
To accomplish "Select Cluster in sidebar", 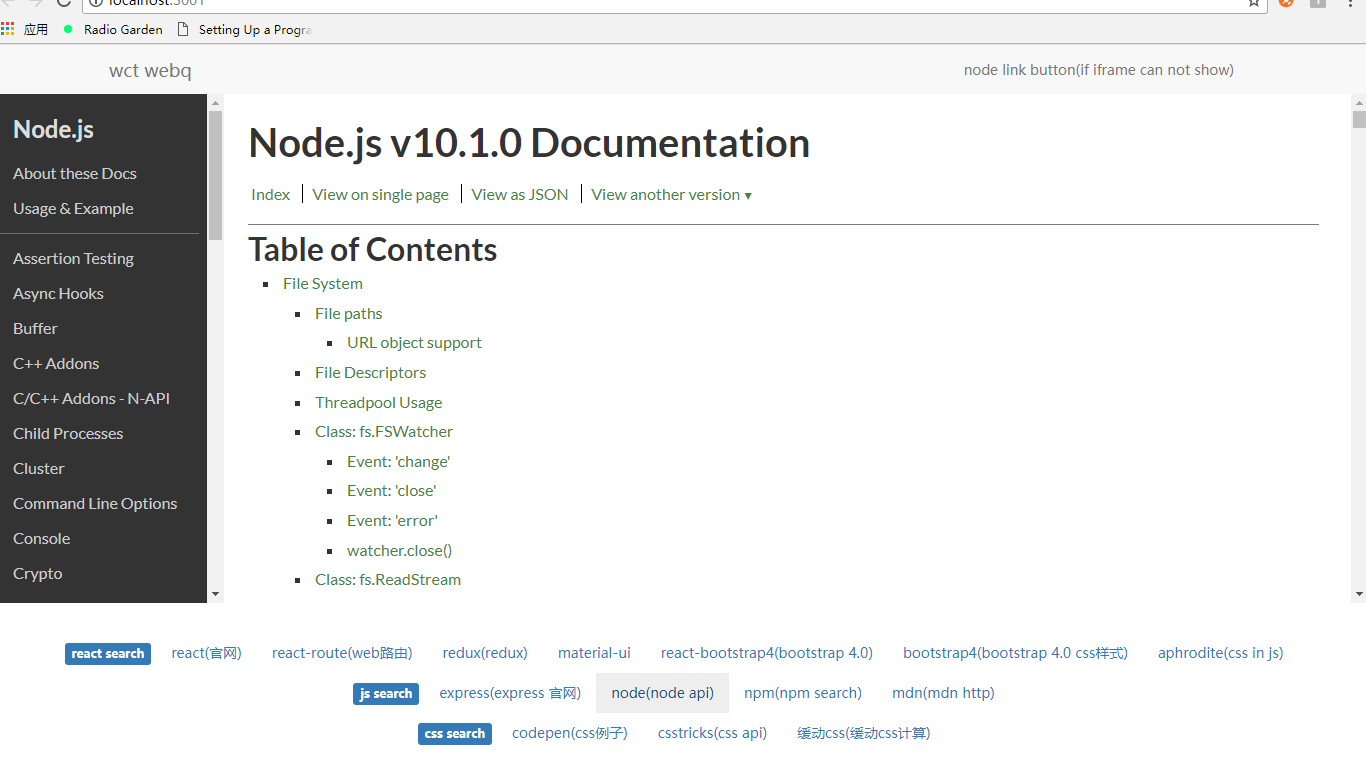I will pos(39,469).
